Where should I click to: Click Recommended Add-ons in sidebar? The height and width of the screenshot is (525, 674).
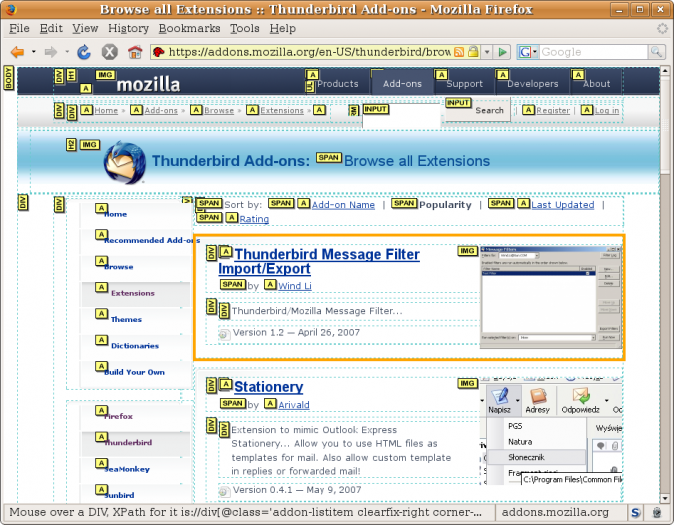pos(152,240)
